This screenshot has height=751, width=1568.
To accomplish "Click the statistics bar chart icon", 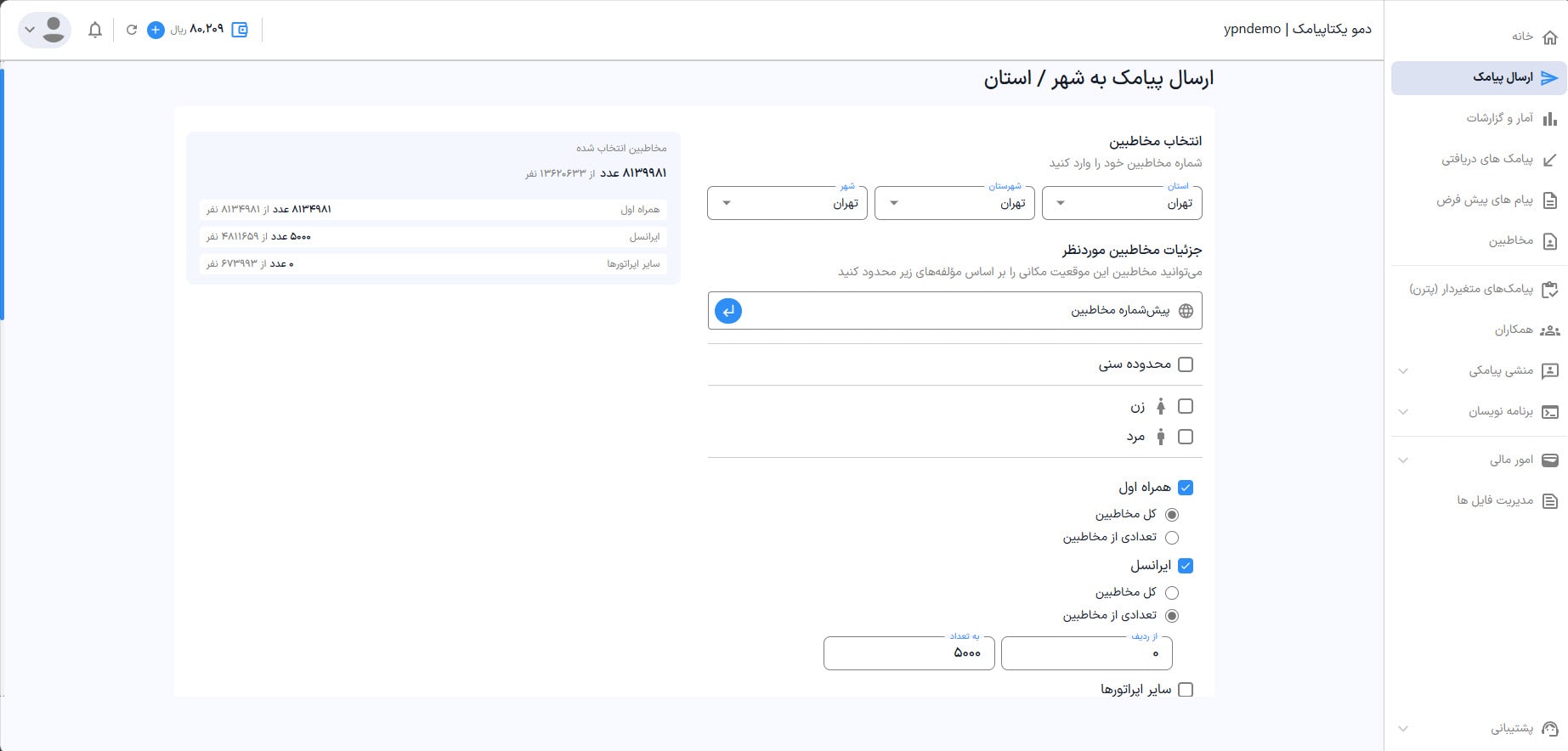I will [x=1549, y=118].
